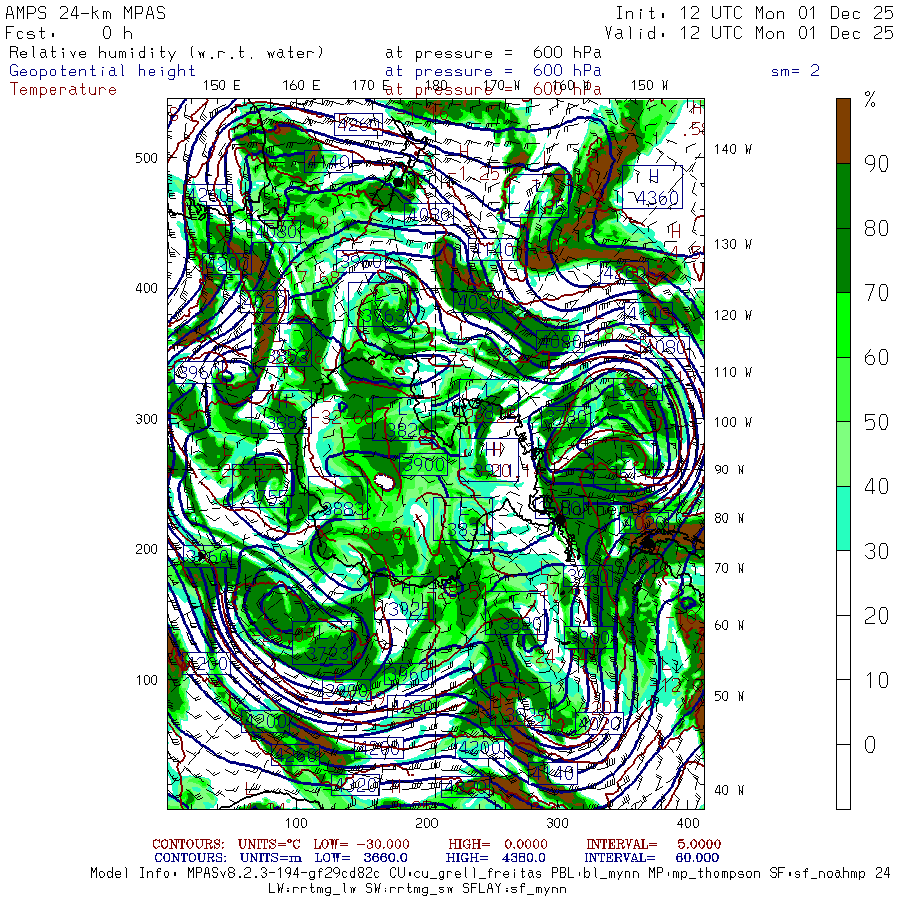
Task: Click the '150 E' longitude label
Action: [x=222, y=86]
